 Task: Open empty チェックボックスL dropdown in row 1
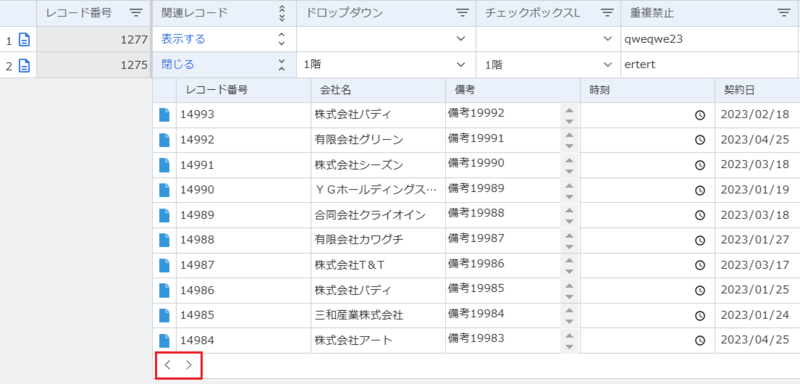point(607,39)
